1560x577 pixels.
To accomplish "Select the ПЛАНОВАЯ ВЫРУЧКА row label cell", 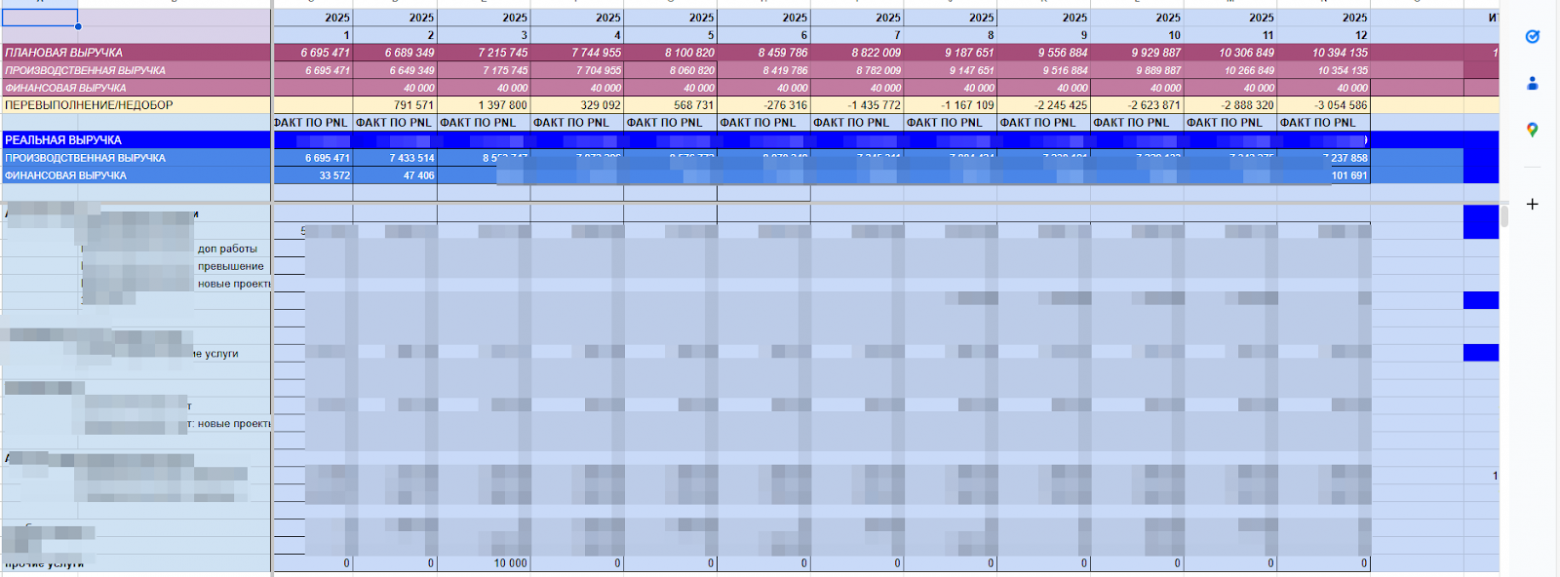I will point(137,52).
